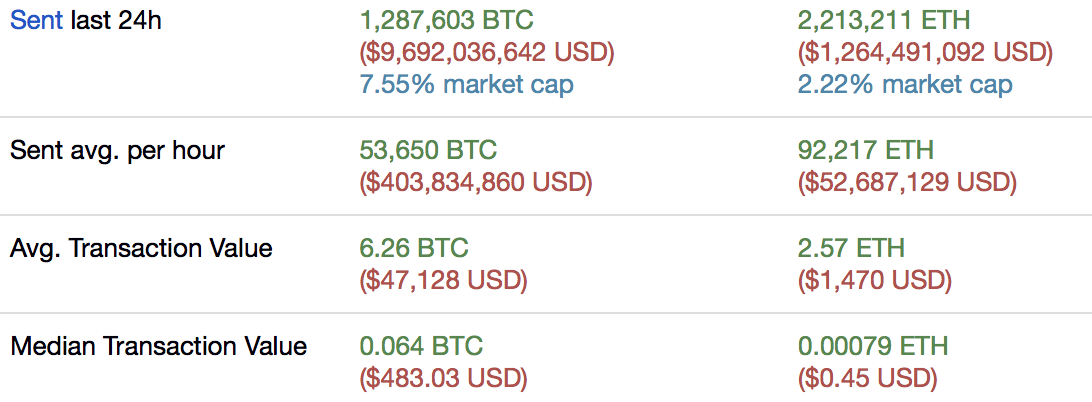This screenshot has height=402, width=1092.
Task: Click the $47,128 USD average value
Action: 444,281
